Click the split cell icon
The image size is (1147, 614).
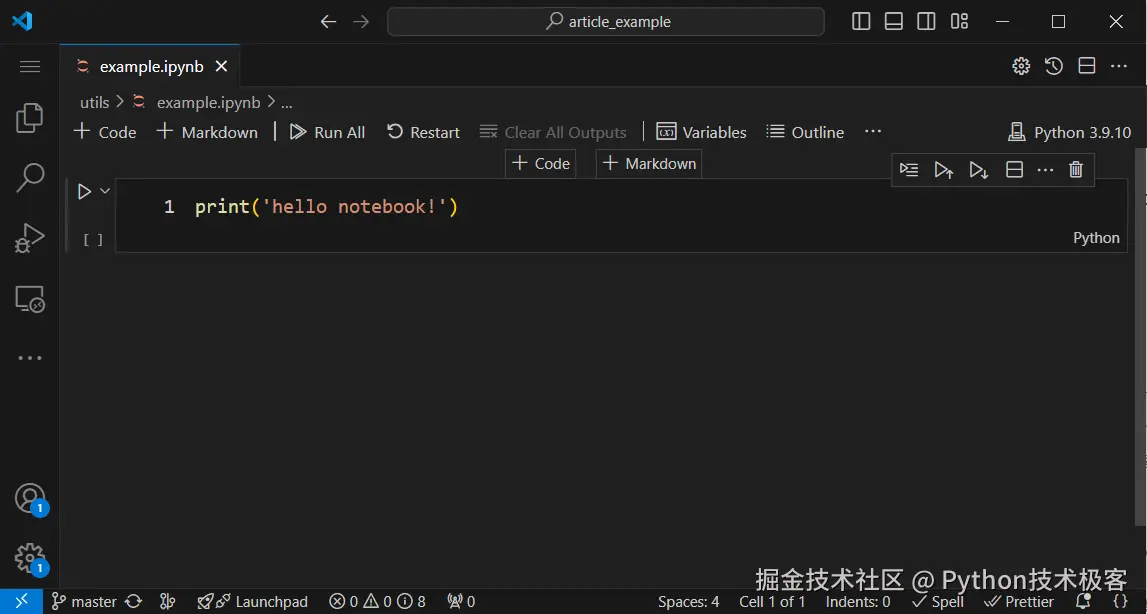point(1014,170)
